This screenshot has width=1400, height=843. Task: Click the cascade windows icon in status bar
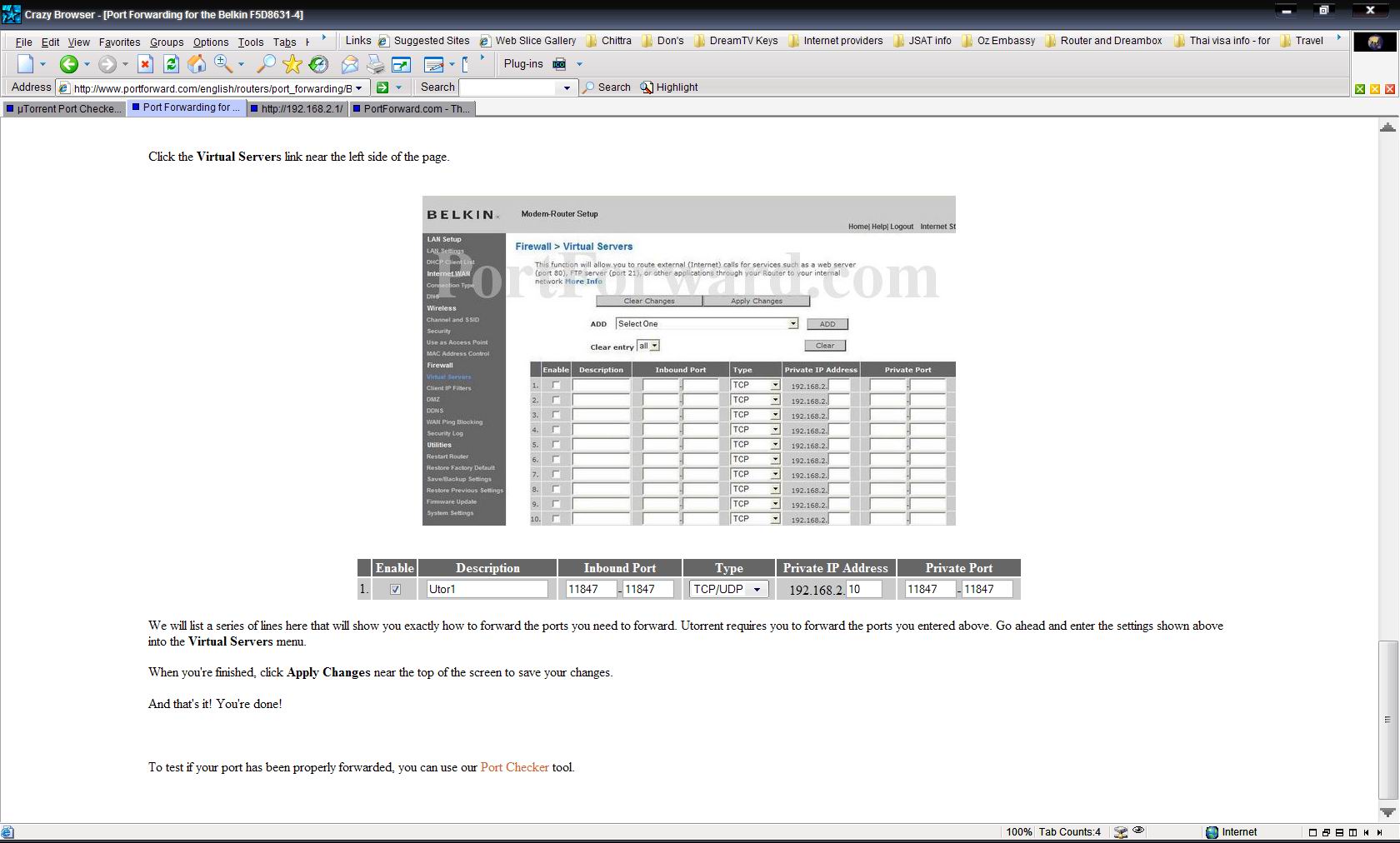coord(1326,832)
